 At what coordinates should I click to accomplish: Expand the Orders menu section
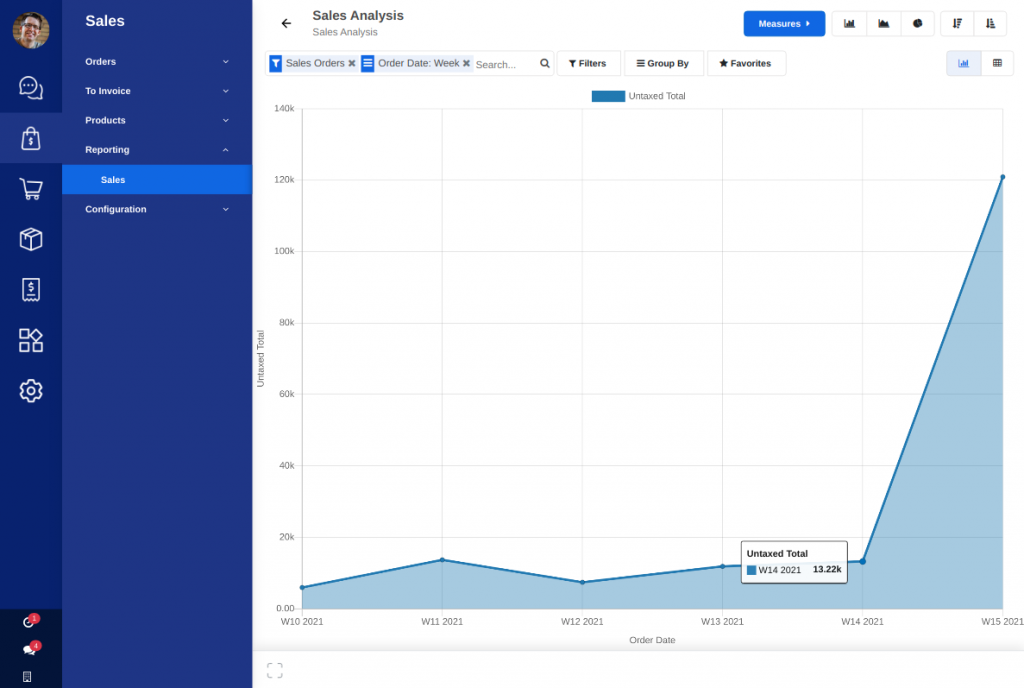tap(156, 62)
